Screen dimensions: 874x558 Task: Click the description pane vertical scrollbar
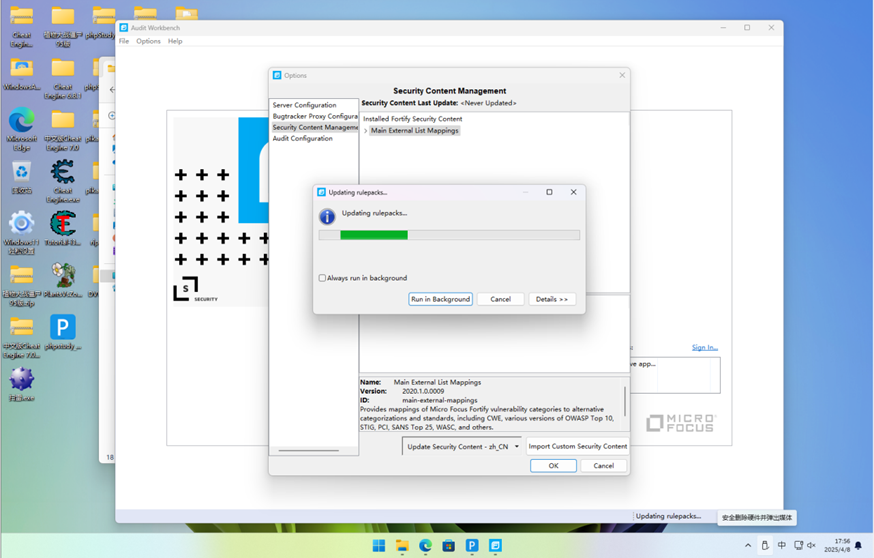tap(625, 401)
